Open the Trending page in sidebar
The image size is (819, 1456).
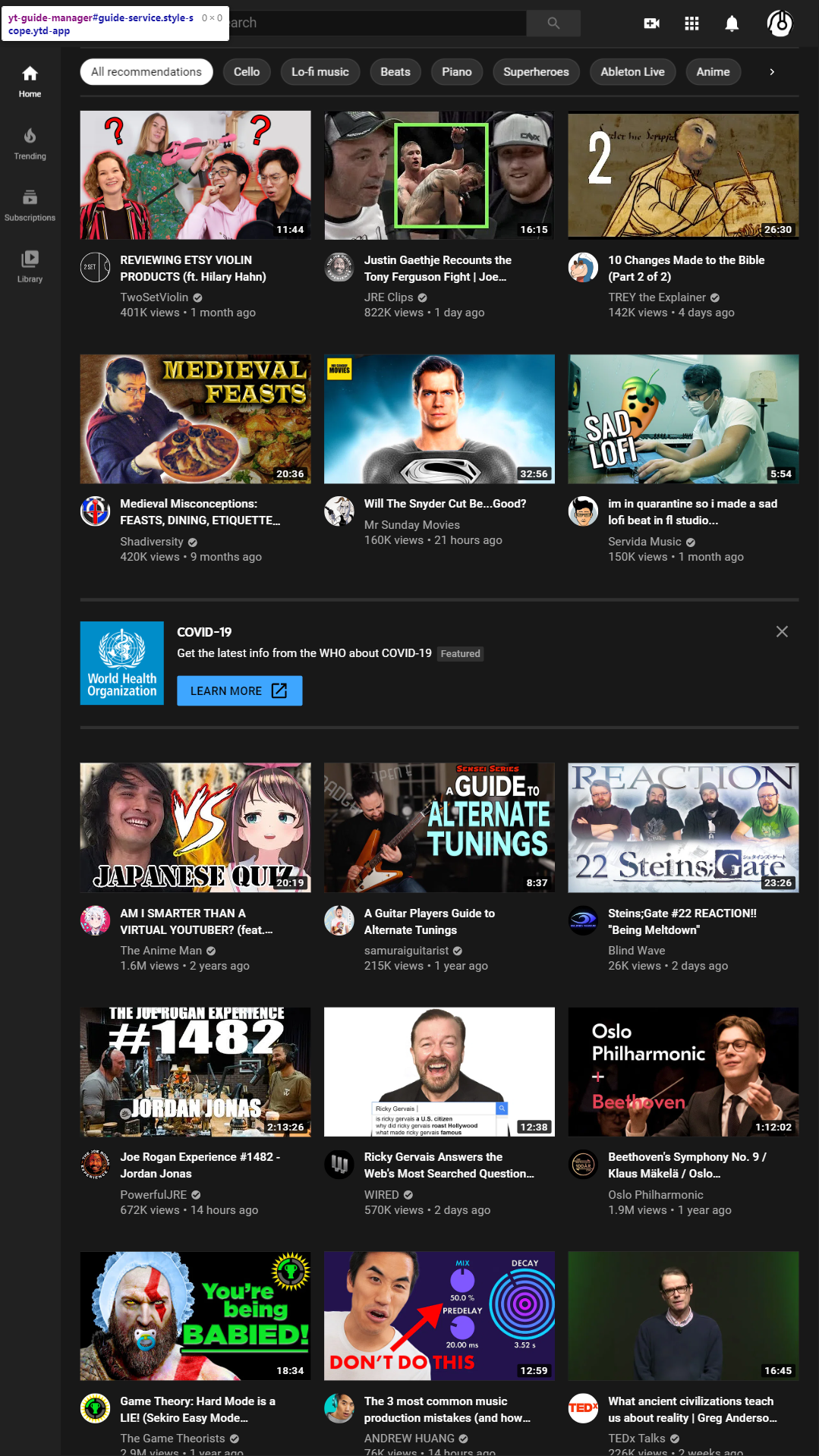coord(30,143)
